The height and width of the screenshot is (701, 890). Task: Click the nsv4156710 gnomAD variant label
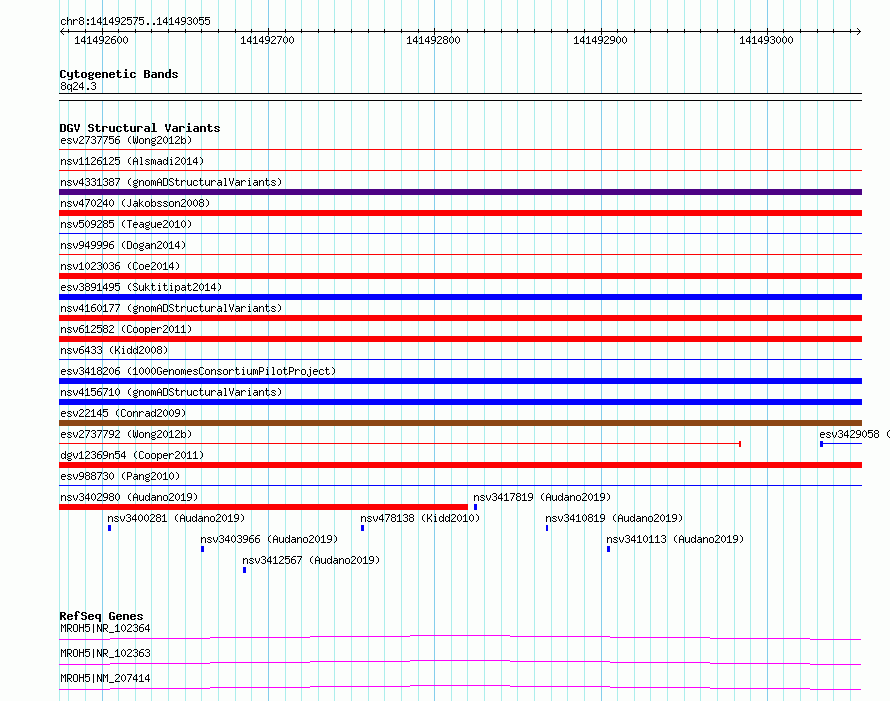[171, 392]
